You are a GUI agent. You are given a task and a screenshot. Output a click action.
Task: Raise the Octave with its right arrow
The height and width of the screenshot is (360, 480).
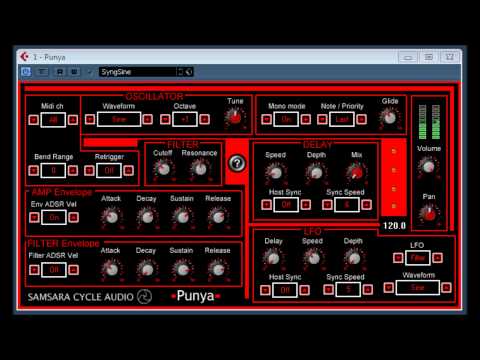(x=205, y=119)
